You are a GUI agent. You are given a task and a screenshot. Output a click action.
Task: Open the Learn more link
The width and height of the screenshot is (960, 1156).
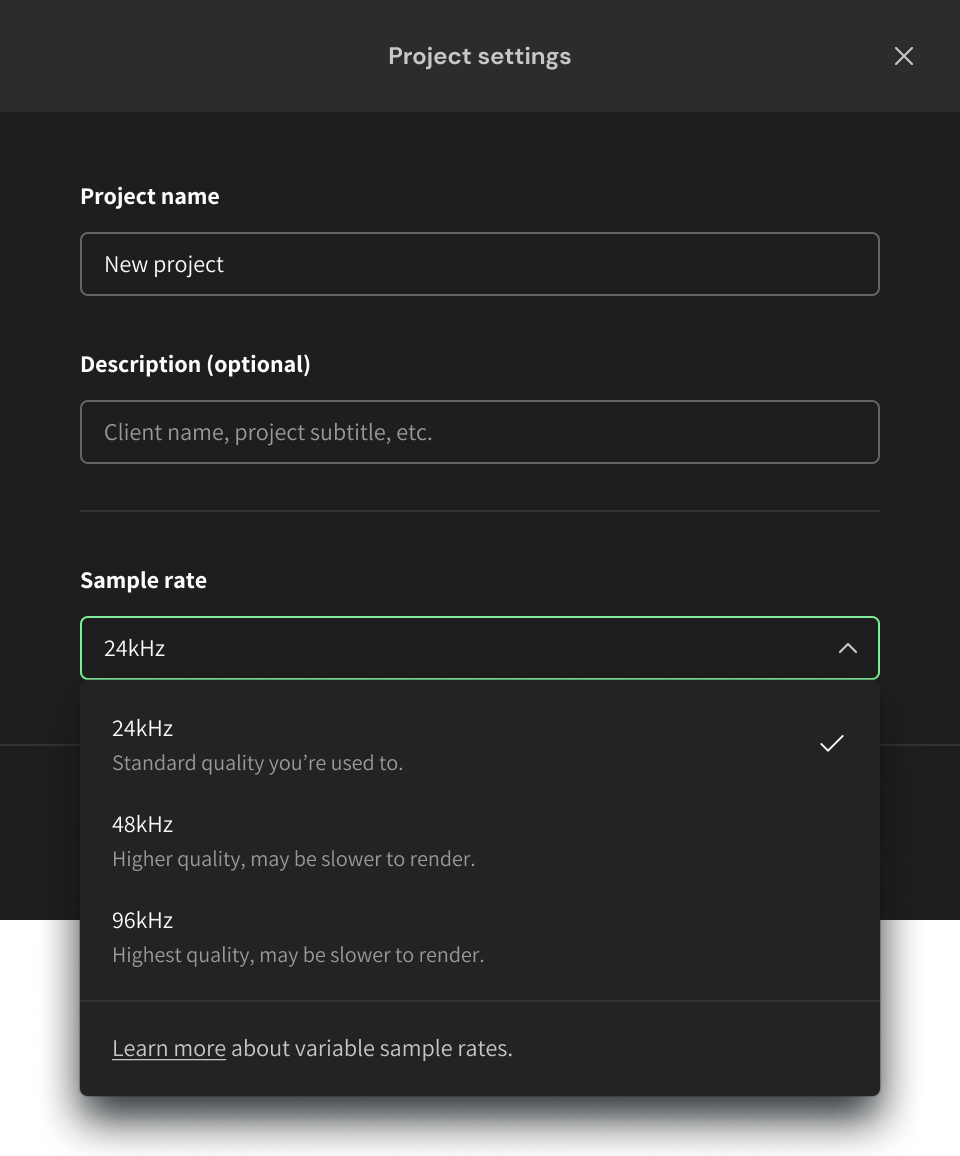click(x=169, y=1048)
